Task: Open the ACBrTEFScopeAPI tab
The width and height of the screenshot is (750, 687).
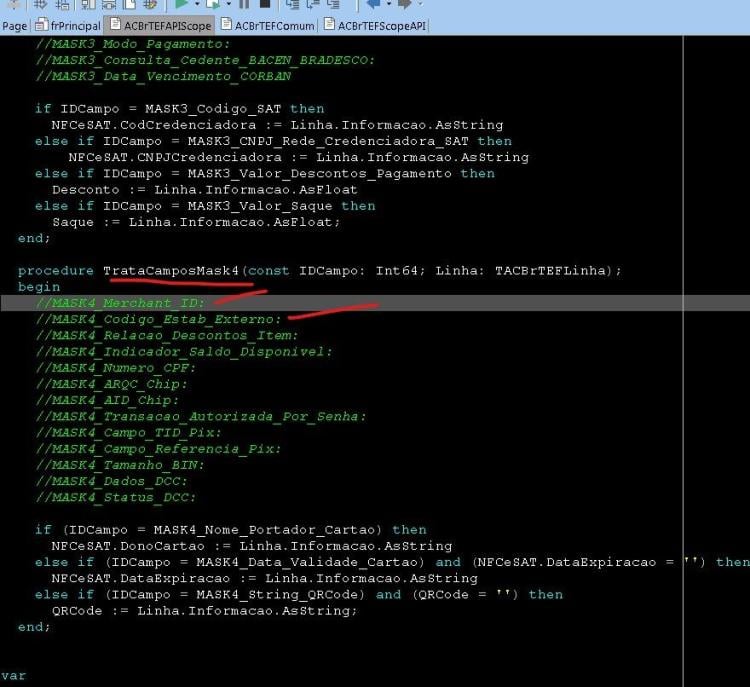Action: 375,25
